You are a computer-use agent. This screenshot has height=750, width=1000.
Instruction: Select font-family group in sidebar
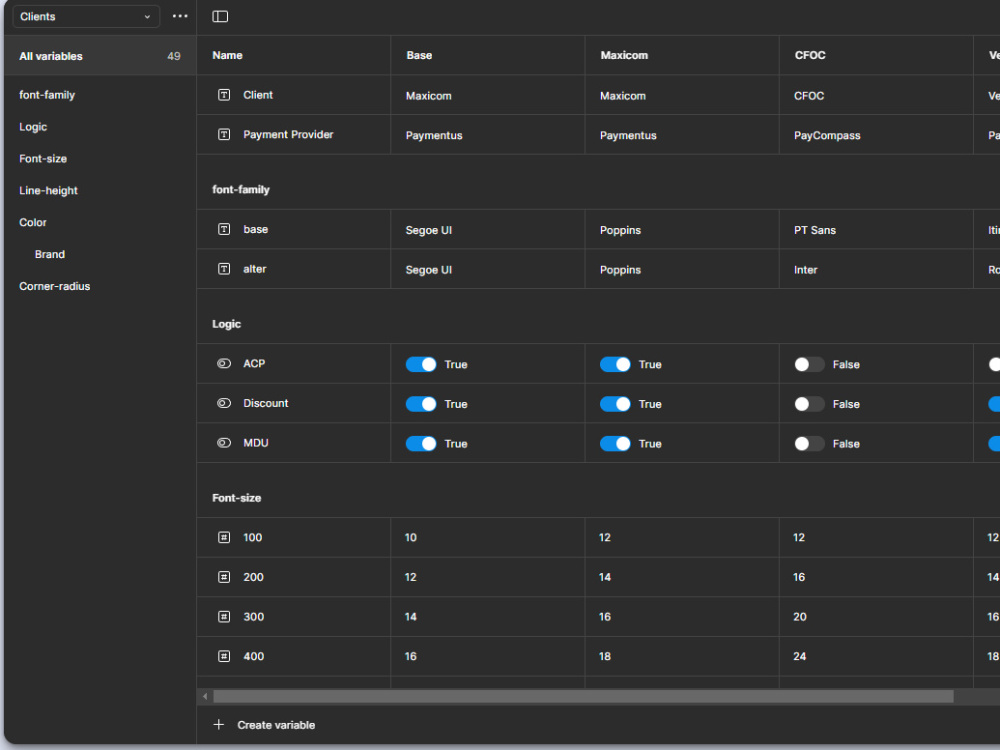tap(47, 95)
